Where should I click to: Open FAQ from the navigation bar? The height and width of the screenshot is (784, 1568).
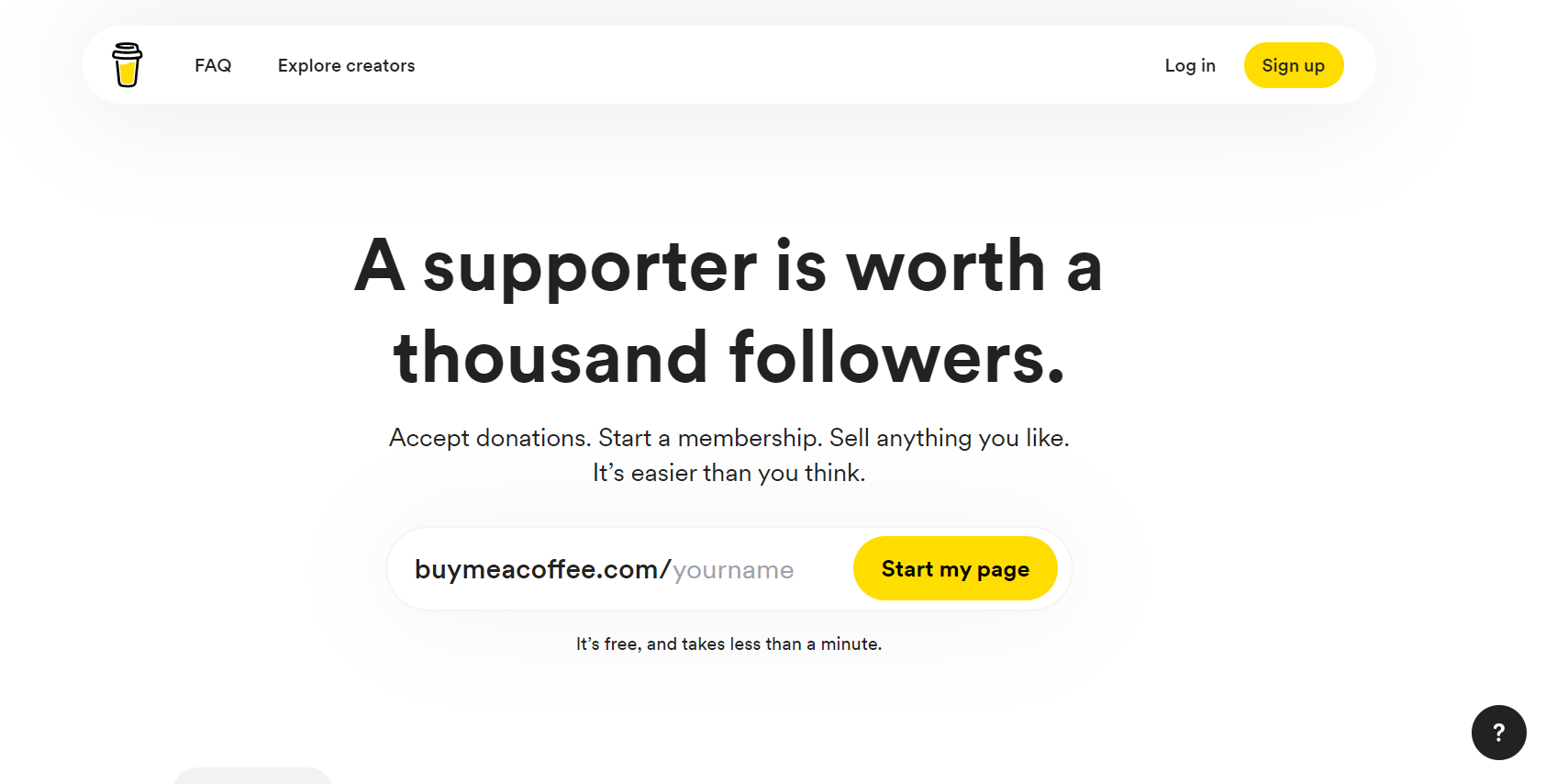click(x=212, y=64)
